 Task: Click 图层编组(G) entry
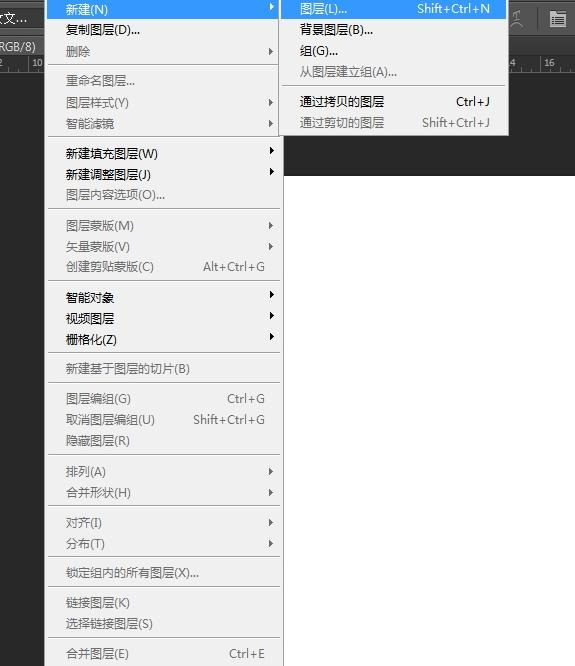tap(163, 398)
